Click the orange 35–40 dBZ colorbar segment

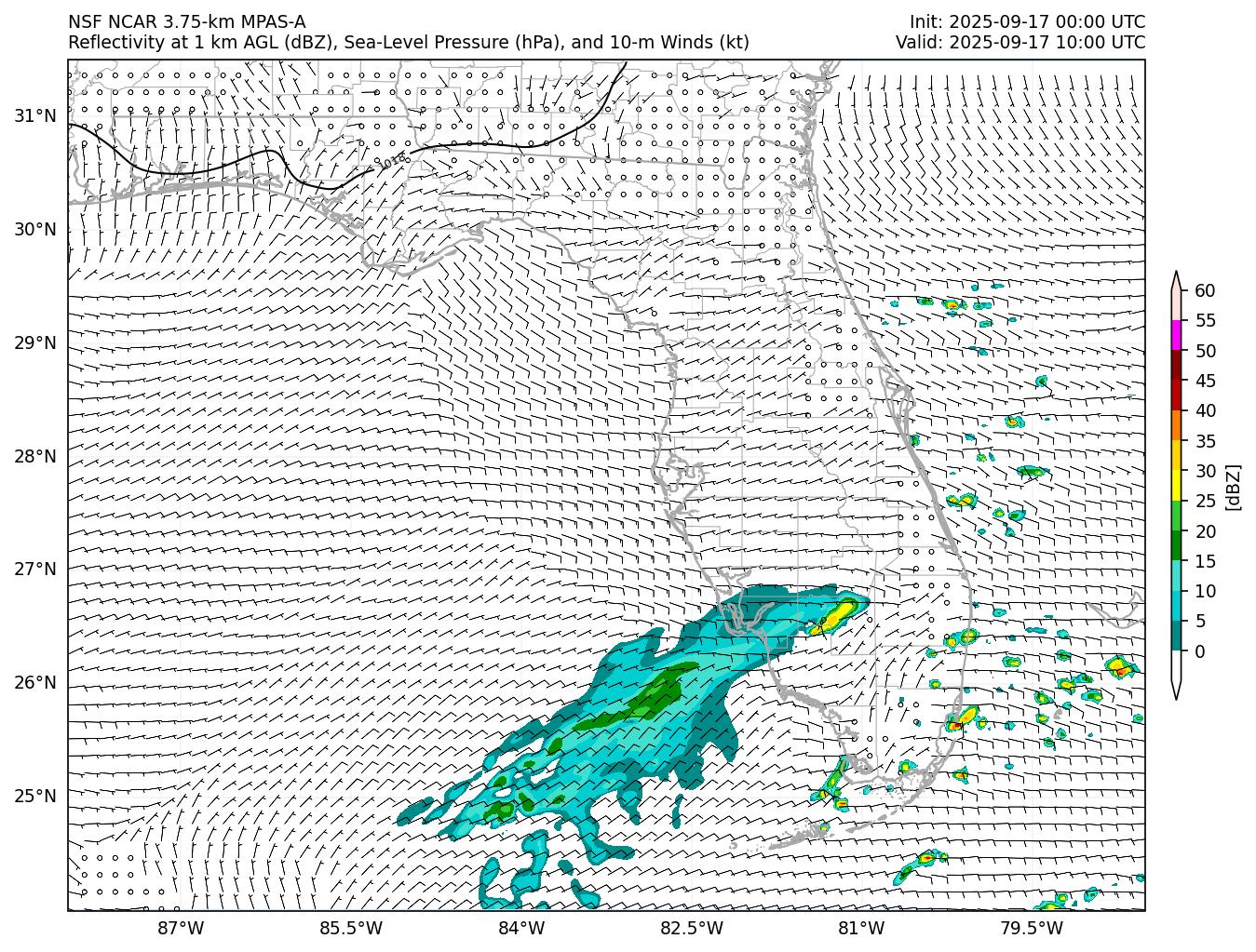[1176, 425]
